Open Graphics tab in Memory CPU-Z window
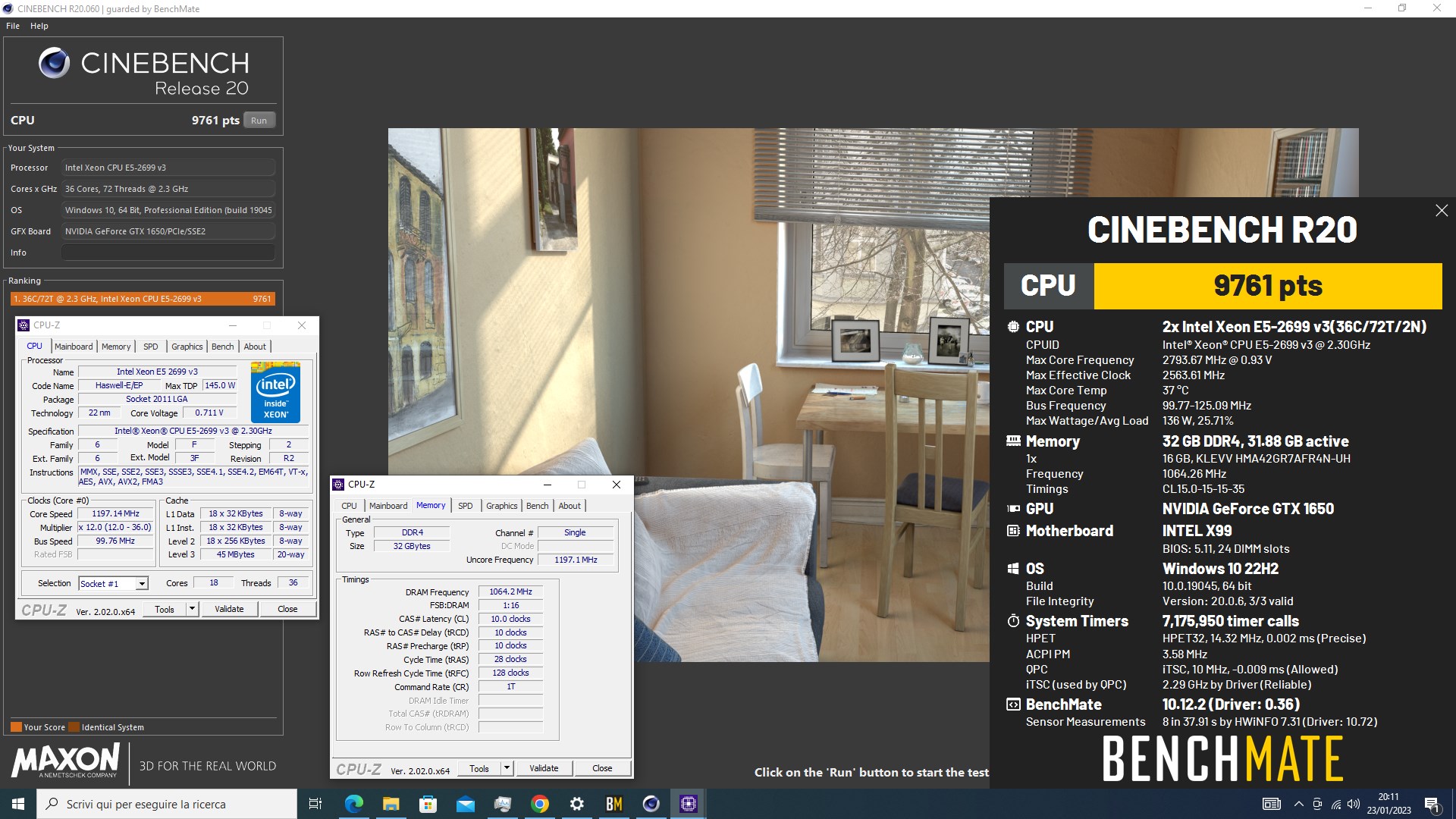The height and width of the screenshot is (819, 1456). point(502,506)
